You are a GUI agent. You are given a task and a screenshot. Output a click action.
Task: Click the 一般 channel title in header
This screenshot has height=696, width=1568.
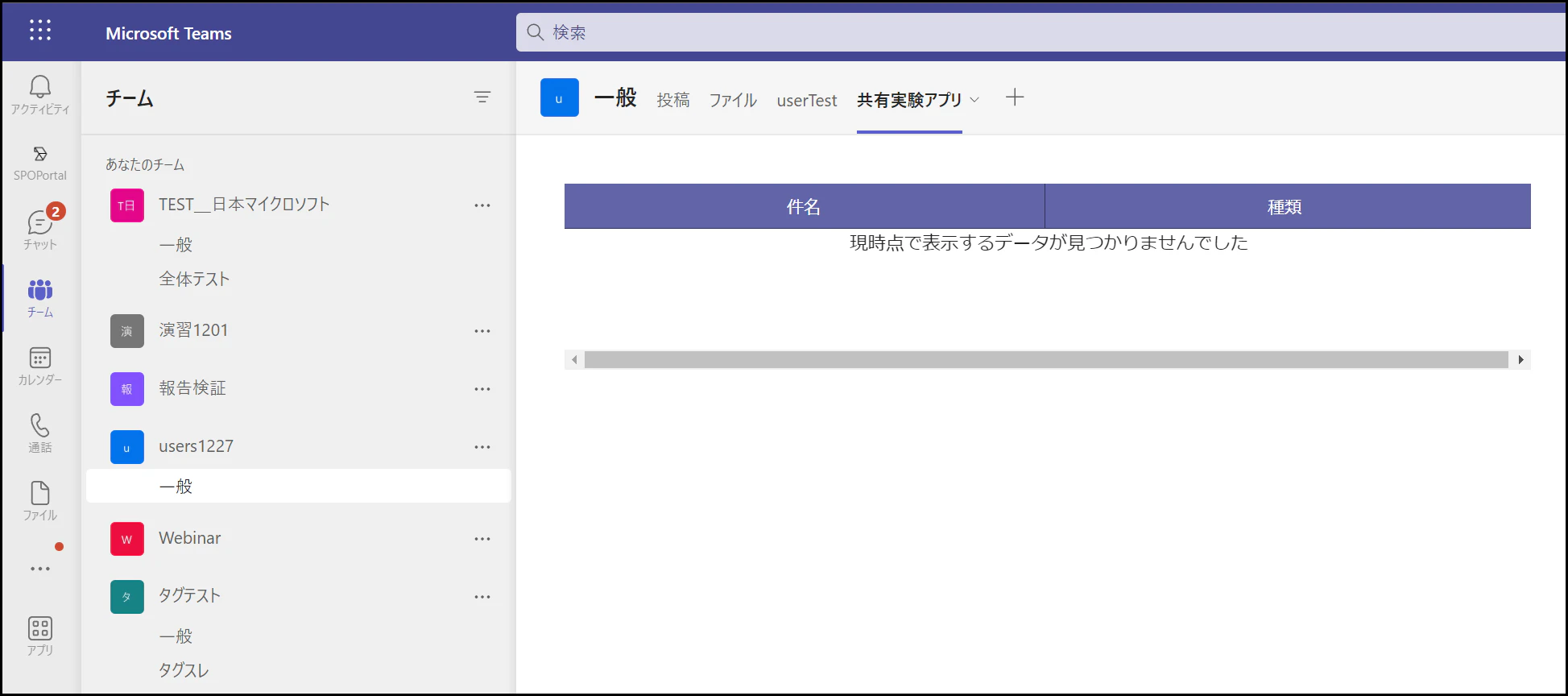point(615,97)
